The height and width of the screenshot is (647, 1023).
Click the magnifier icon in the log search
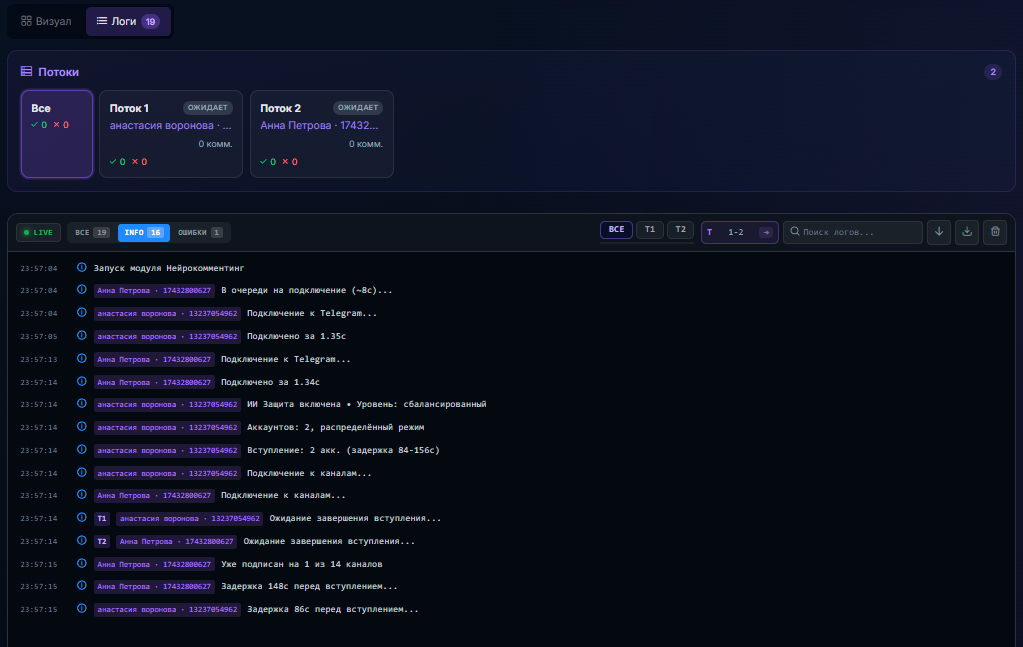click(x=795, y=231)
